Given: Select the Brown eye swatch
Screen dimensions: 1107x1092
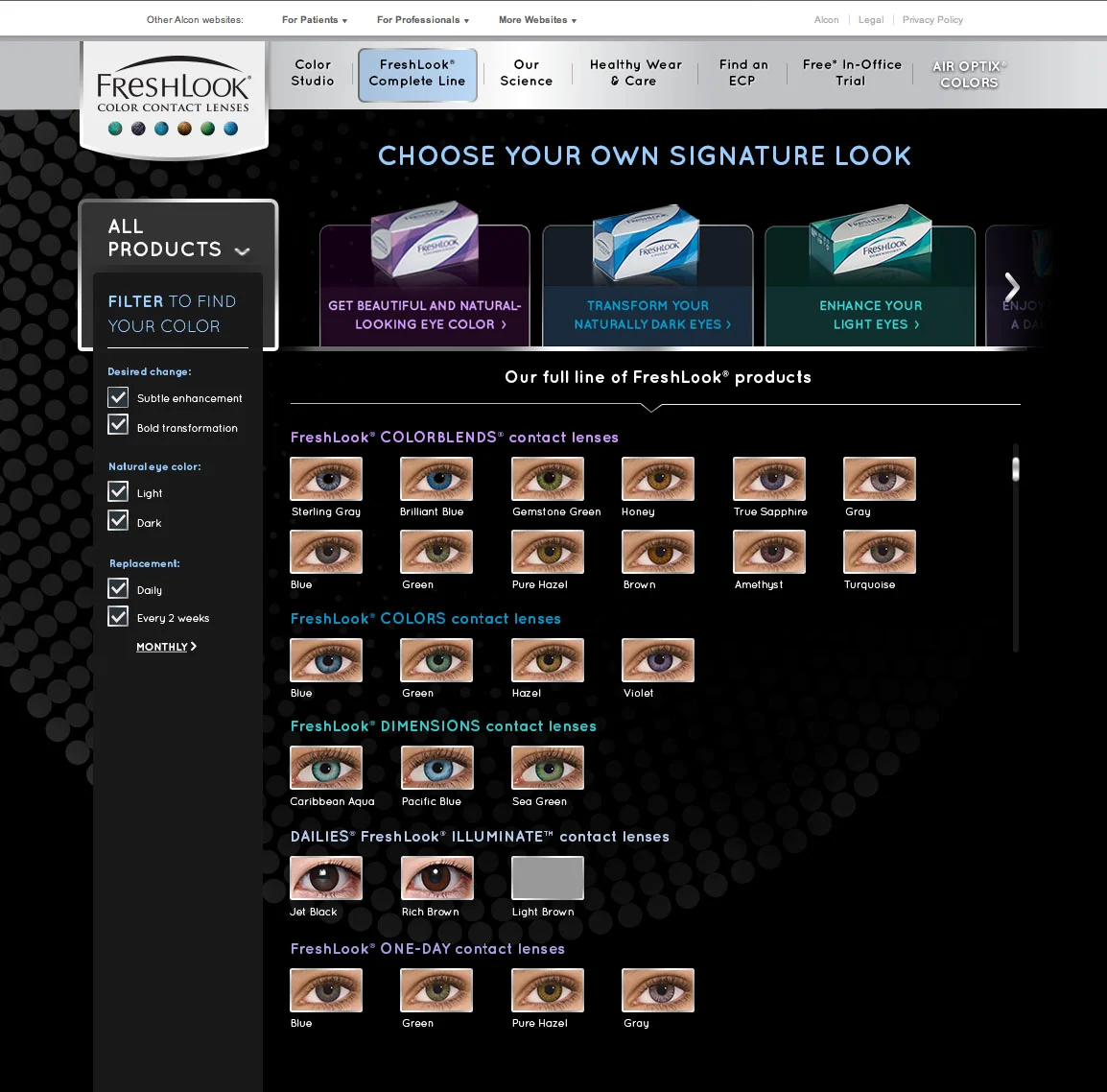Looking at the screenshot, I should point(658,552).
